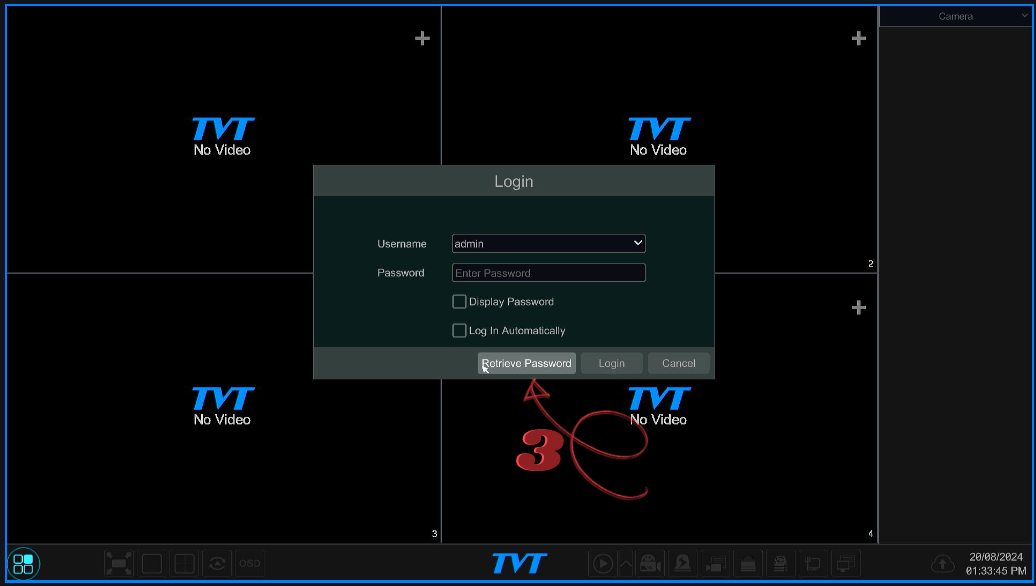Click the Cancel button
The width and height of the screenshot is (1036, 586).
pyautogui.click(x=679, y=363)
